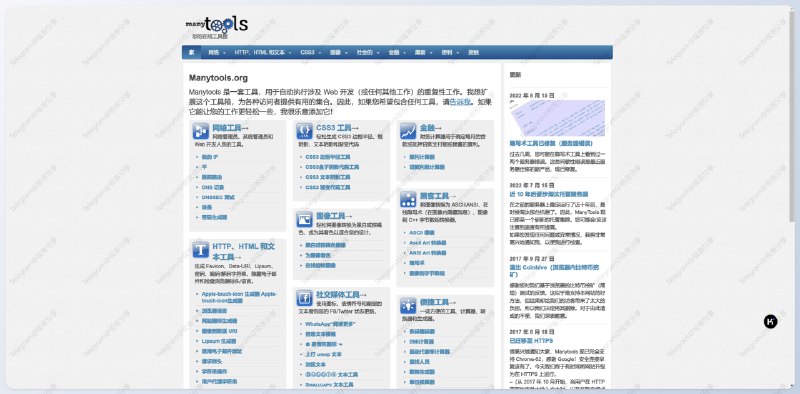Open the image to data URI link
Screen dimensions: 800x394
(x=219, y=331)
